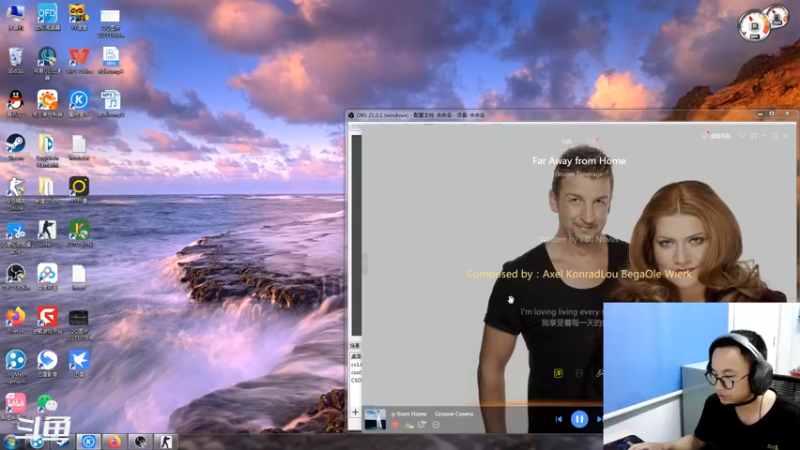Pause the playing song

(x=579, y=419)
